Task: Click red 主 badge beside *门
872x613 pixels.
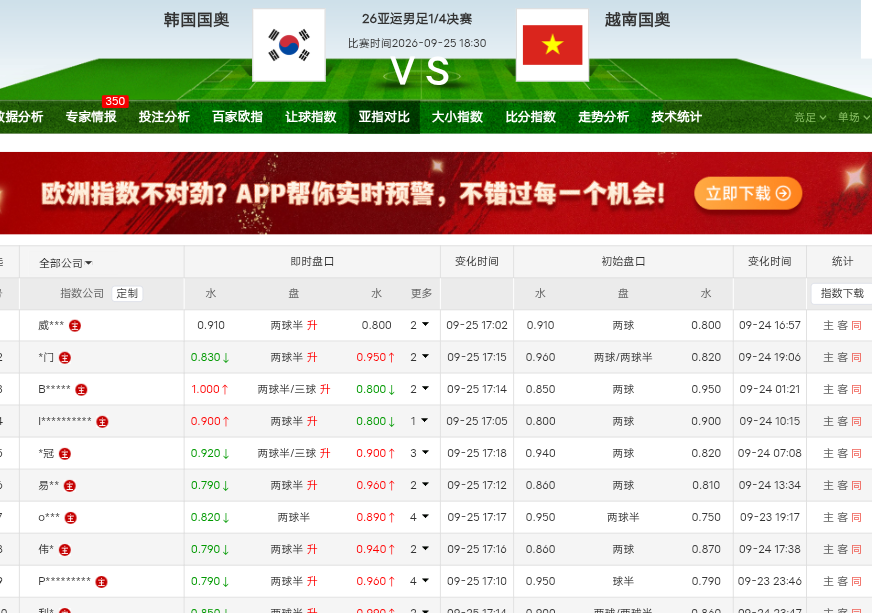Action: point(65,358)
